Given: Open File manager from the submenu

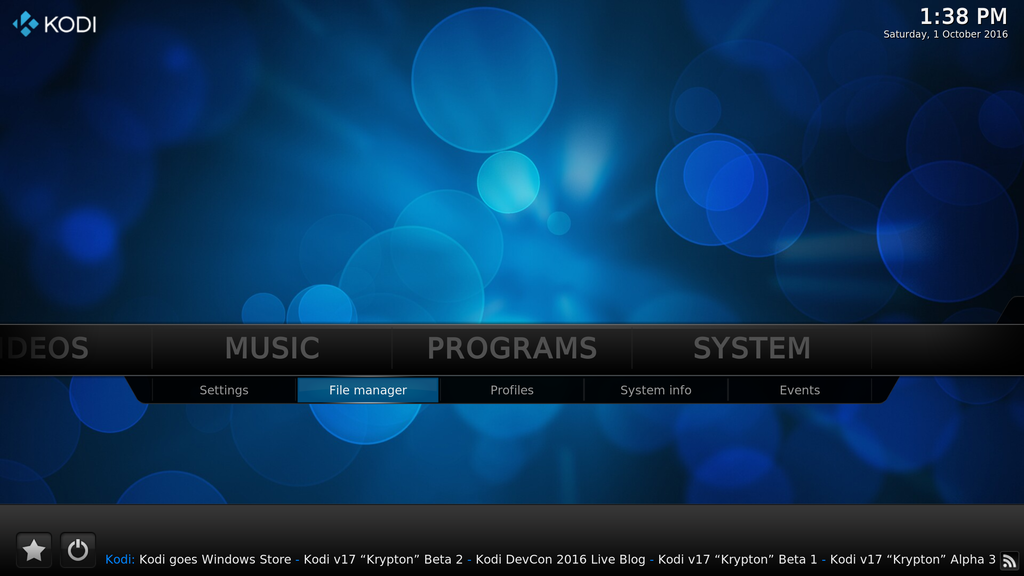Looking at the screenshot, I should 368,390.
